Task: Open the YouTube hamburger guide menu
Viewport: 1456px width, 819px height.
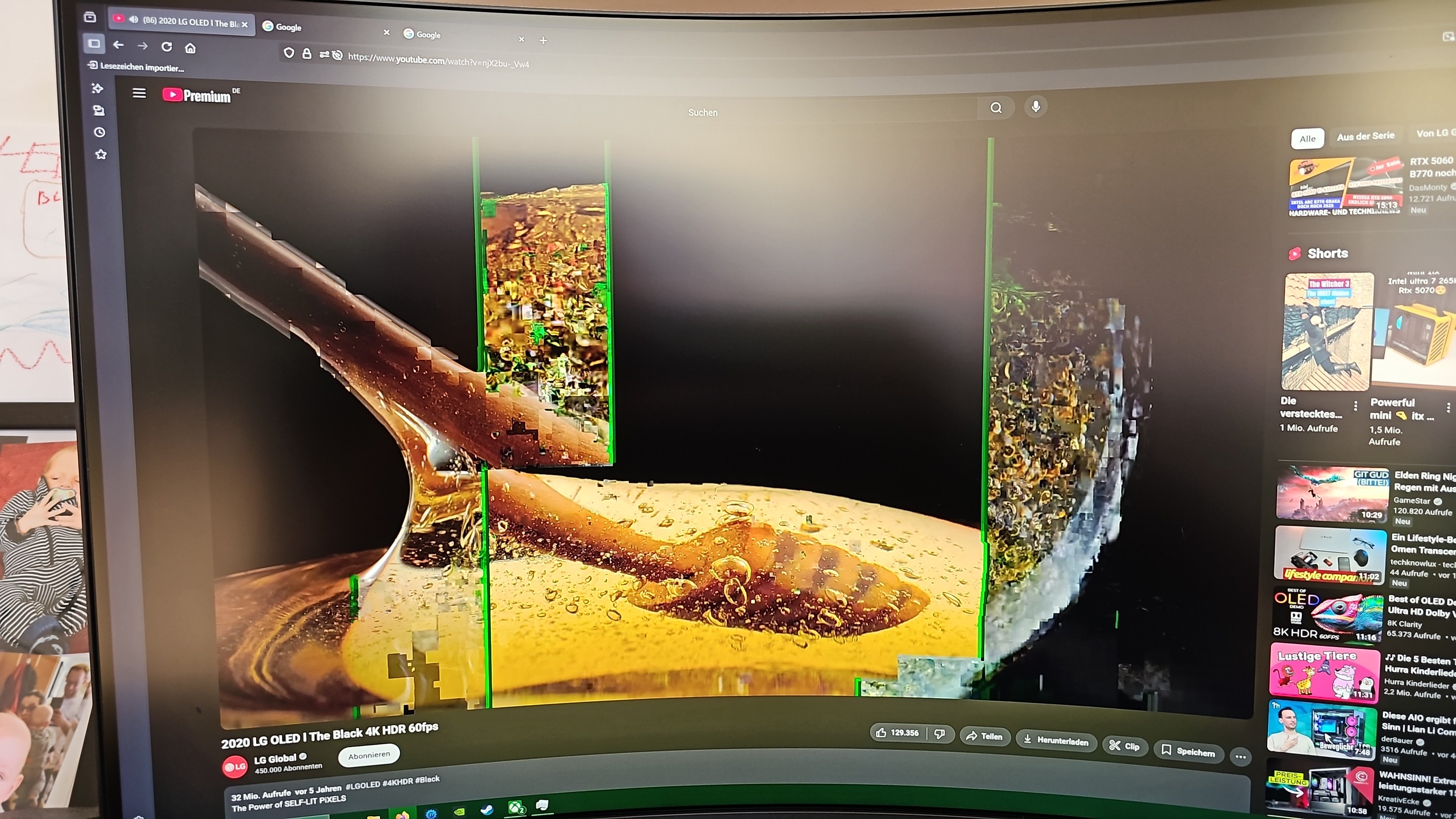Action: click(x=139, y=93)
